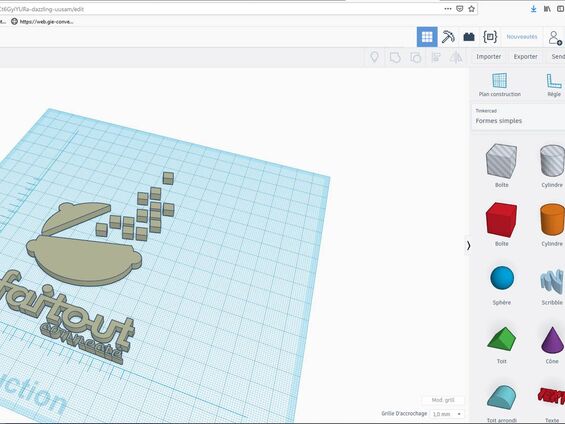This screenshot has width=565, height=424.
Task: Click the Exporter button
Action: point(525,57)
